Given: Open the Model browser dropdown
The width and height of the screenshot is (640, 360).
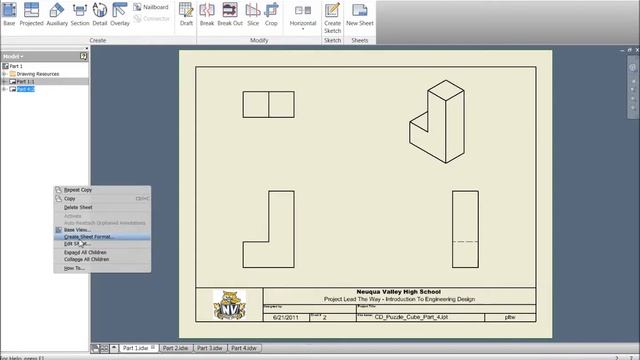Looking at the screenshot, I should pos(13,56).
